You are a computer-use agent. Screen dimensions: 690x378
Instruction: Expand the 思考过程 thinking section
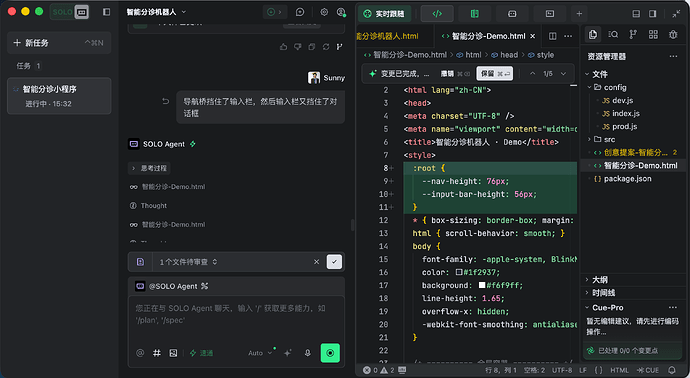(149, 168)
